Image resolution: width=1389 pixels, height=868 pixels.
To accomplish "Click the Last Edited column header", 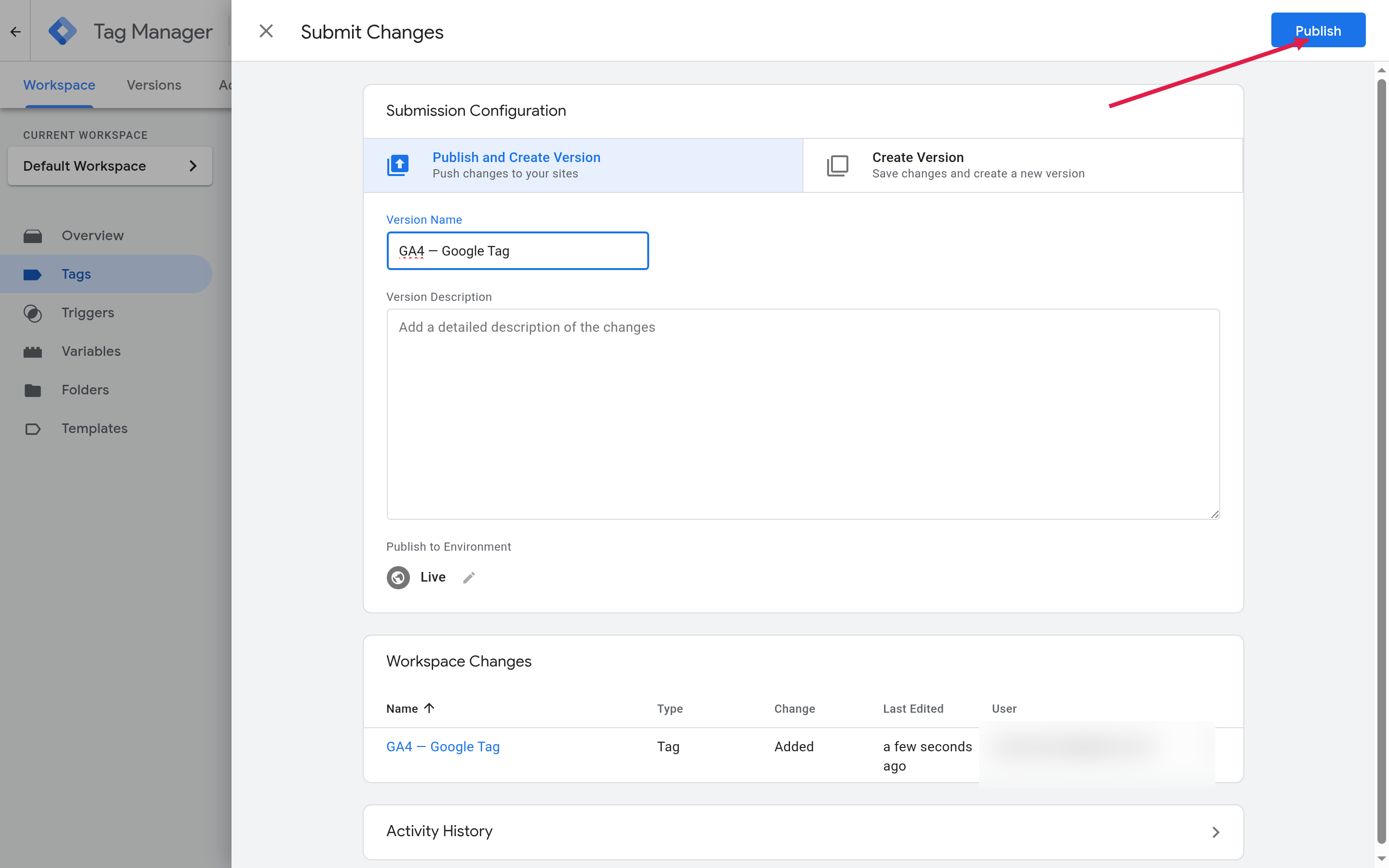I will [913, 708].
